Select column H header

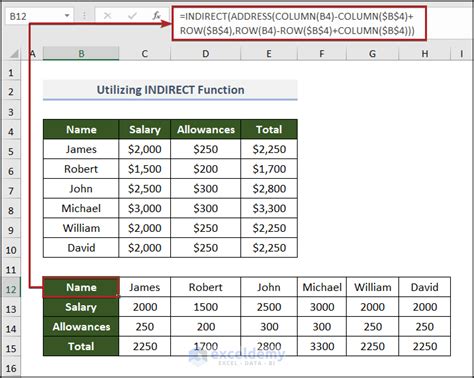425,54
